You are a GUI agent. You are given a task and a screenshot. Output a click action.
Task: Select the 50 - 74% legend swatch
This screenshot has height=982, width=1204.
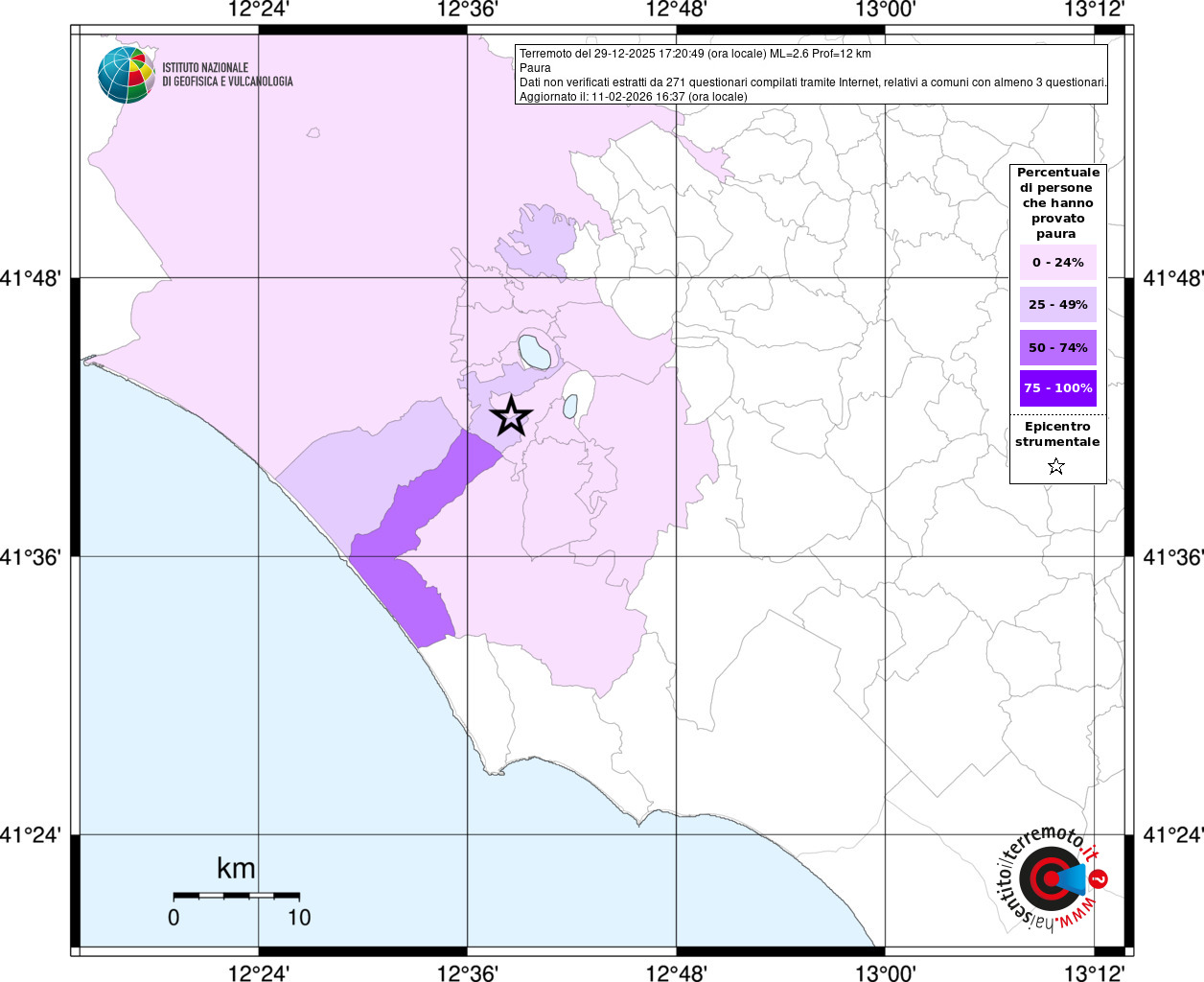1058,347
